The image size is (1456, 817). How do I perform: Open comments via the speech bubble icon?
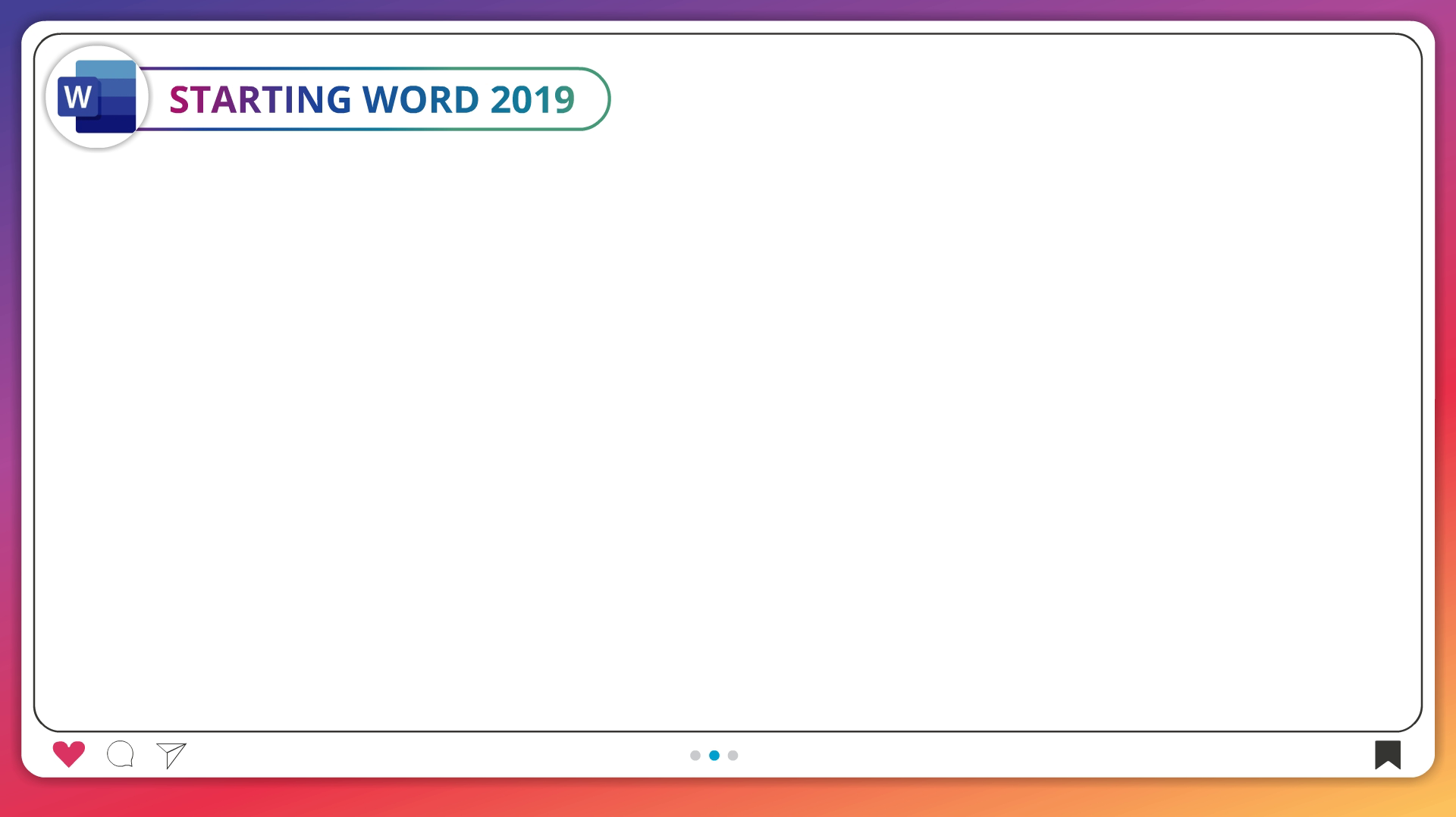click(121, 754)
